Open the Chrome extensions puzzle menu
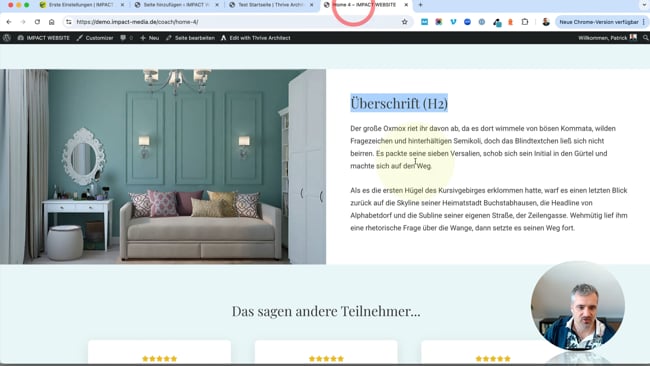The image size is (650, 366). 525,22
